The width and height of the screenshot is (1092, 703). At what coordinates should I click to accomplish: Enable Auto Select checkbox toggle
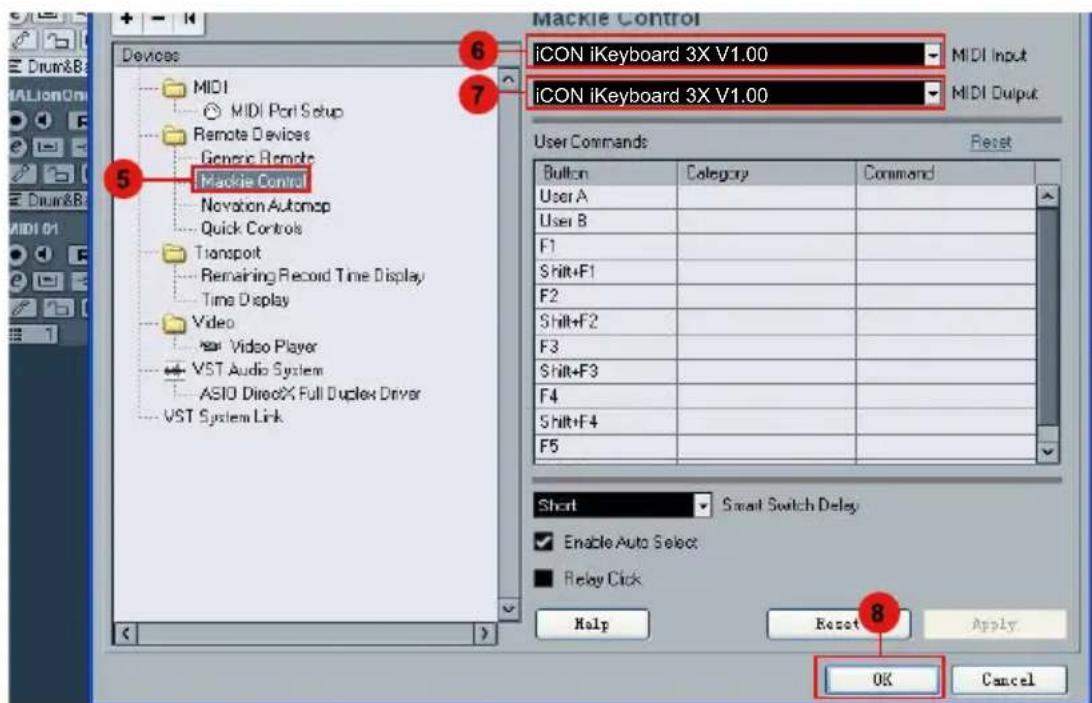543,541
